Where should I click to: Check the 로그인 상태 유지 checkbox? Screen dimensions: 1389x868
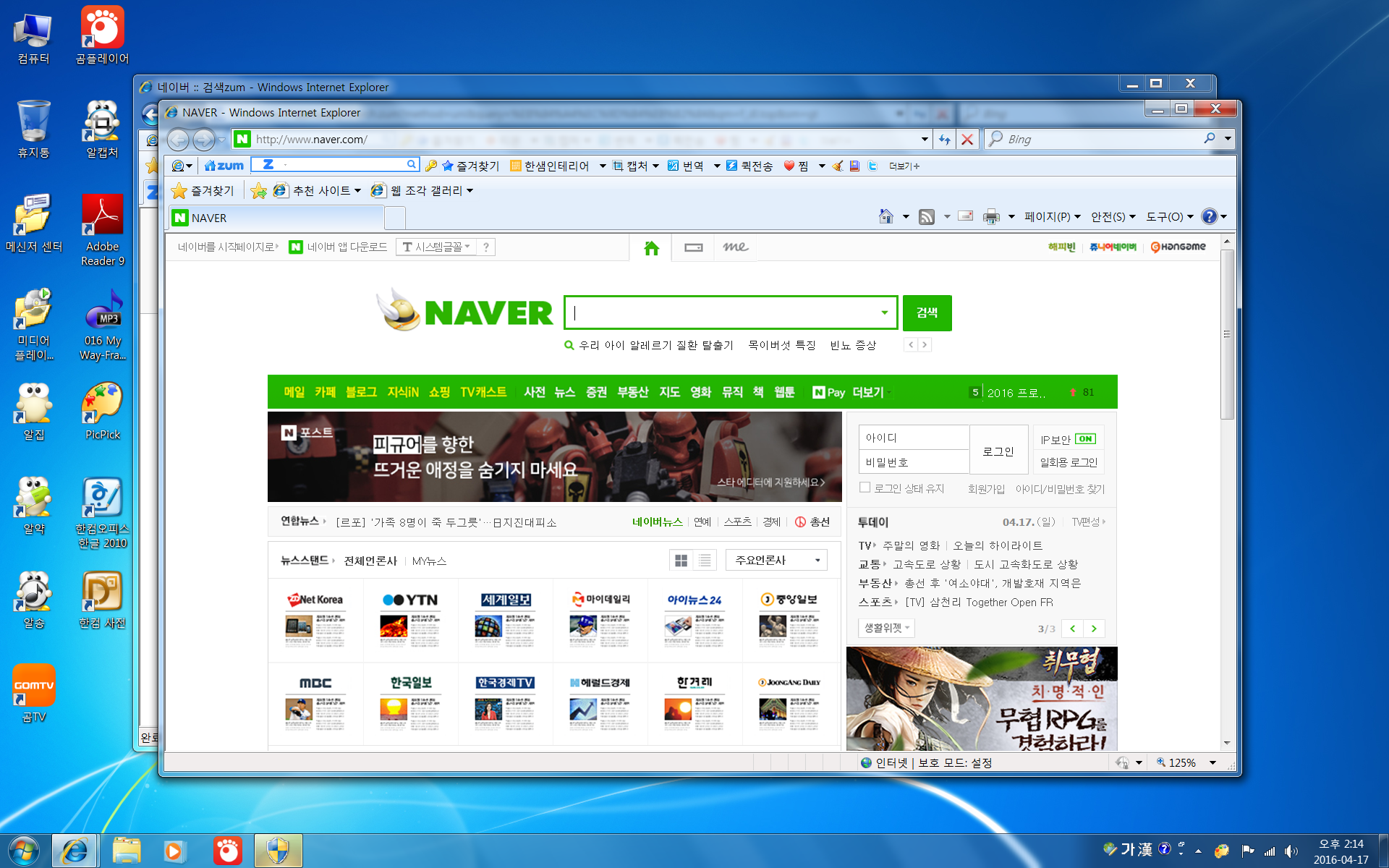865,488
